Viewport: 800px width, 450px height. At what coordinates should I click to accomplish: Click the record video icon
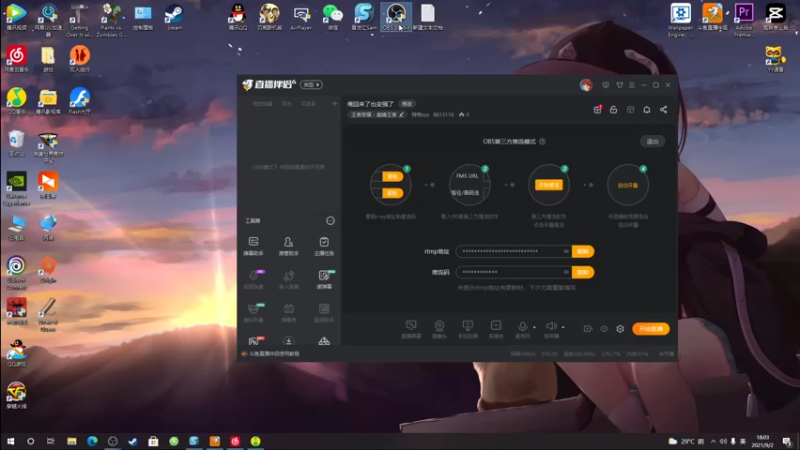(x=588, y=329)
